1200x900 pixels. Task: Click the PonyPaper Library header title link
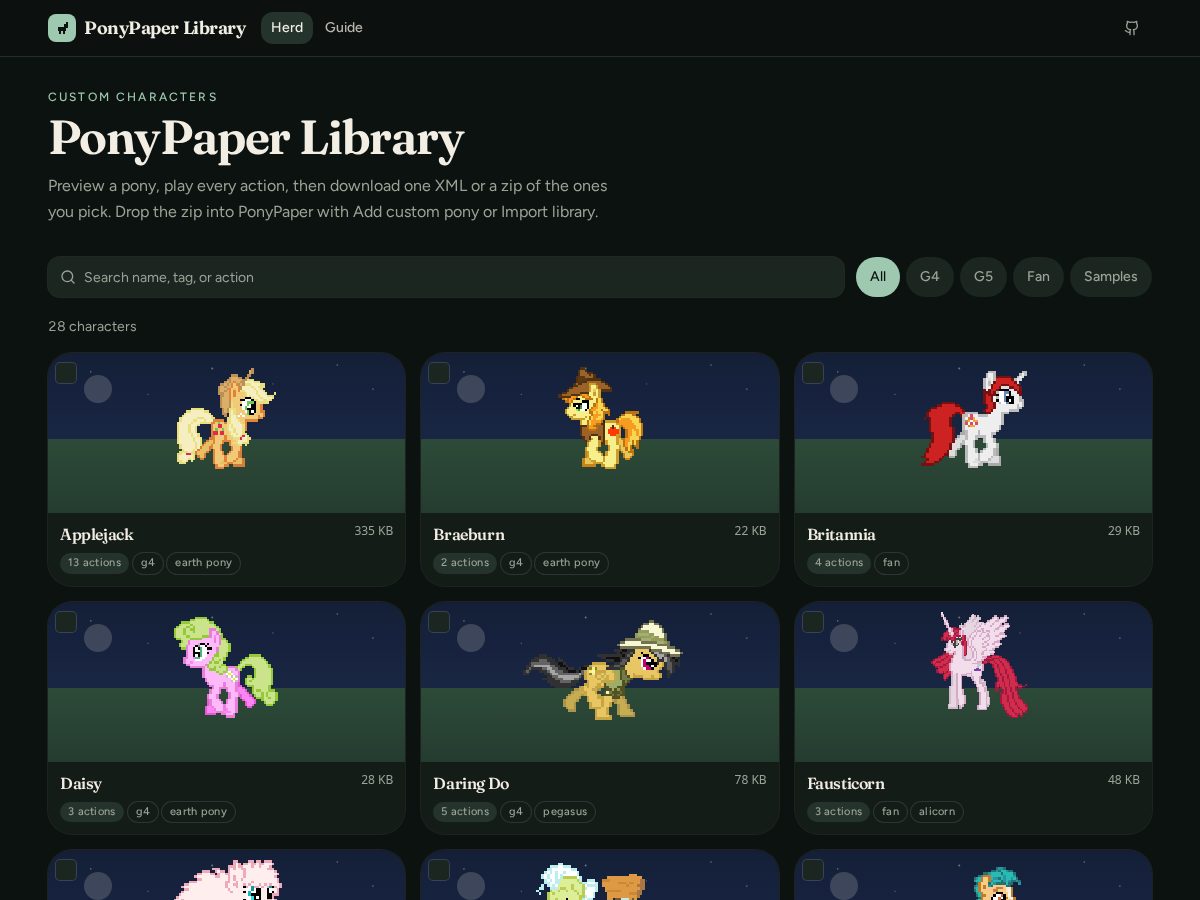coord(165,28)
